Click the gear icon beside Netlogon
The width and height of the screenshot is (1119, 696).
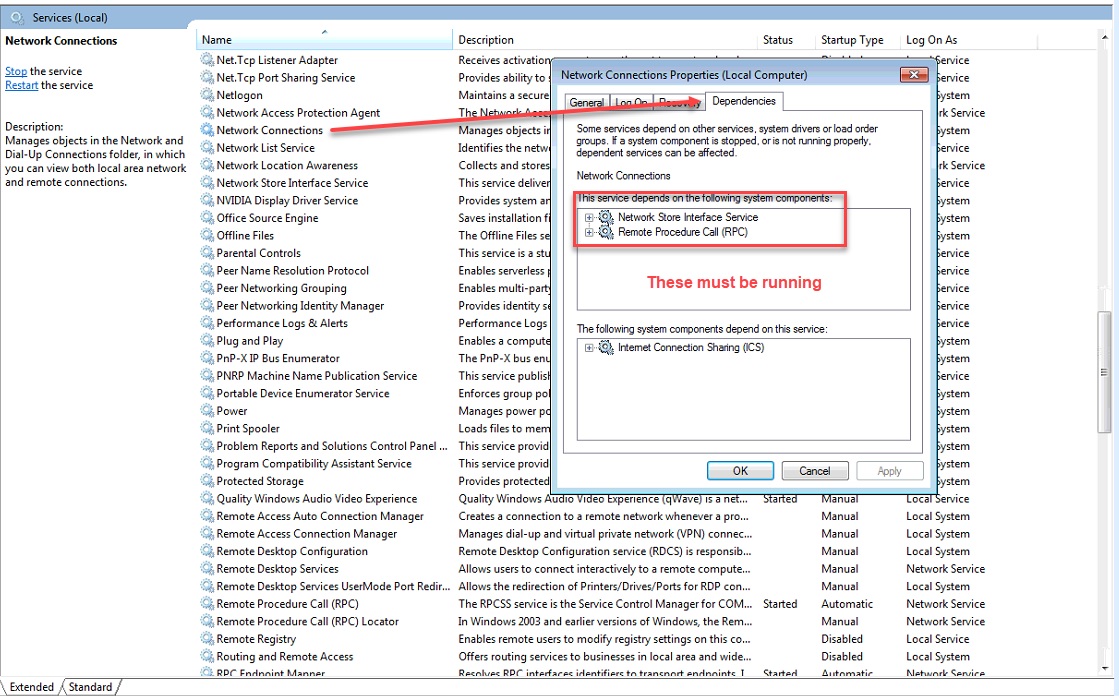click(x=207, y=95)
